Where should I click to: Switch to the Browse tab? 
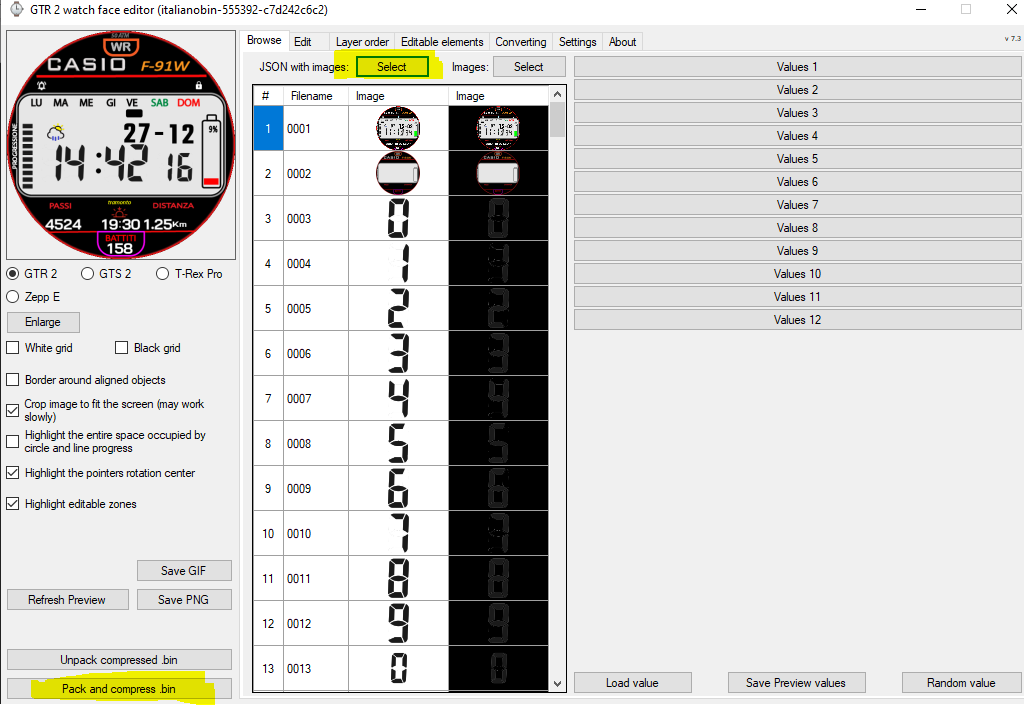pos(264,40)
